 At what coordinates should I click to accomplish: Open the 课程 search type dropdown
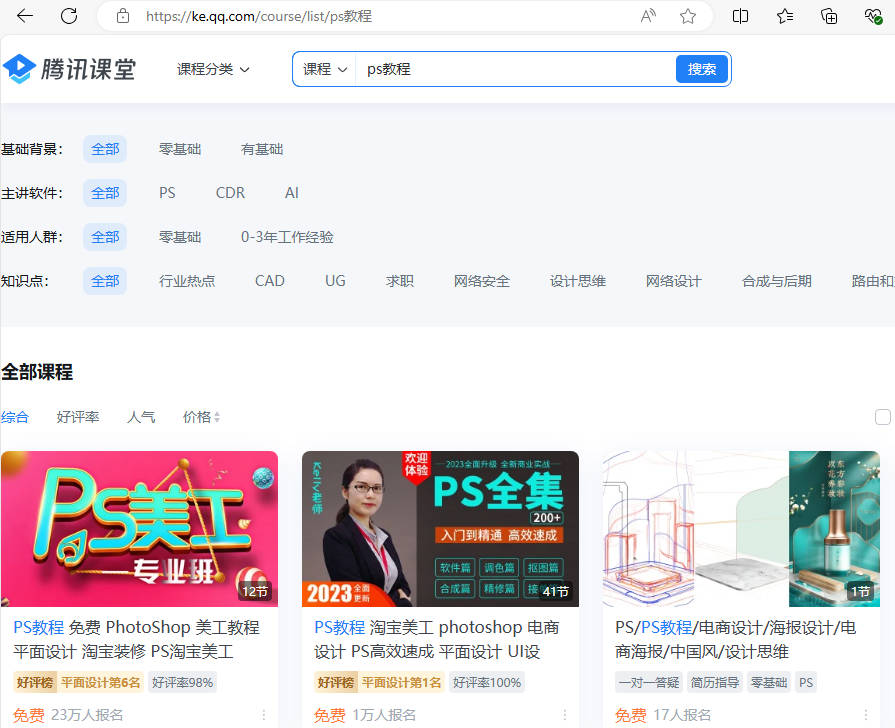(x=325, y=69)
